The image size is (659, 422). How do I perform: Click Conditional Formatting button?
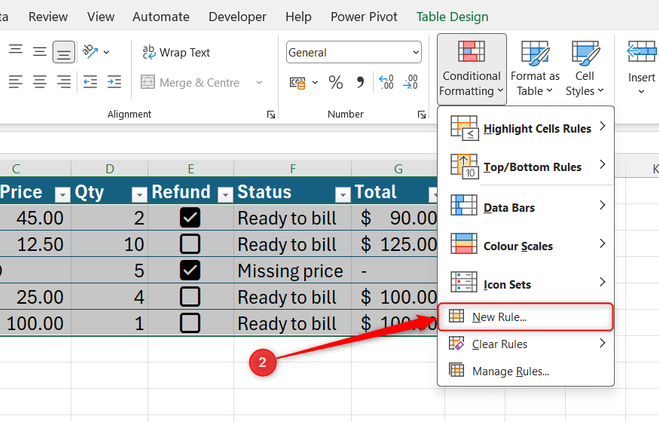pyautogui.click(x=472, y=69)
